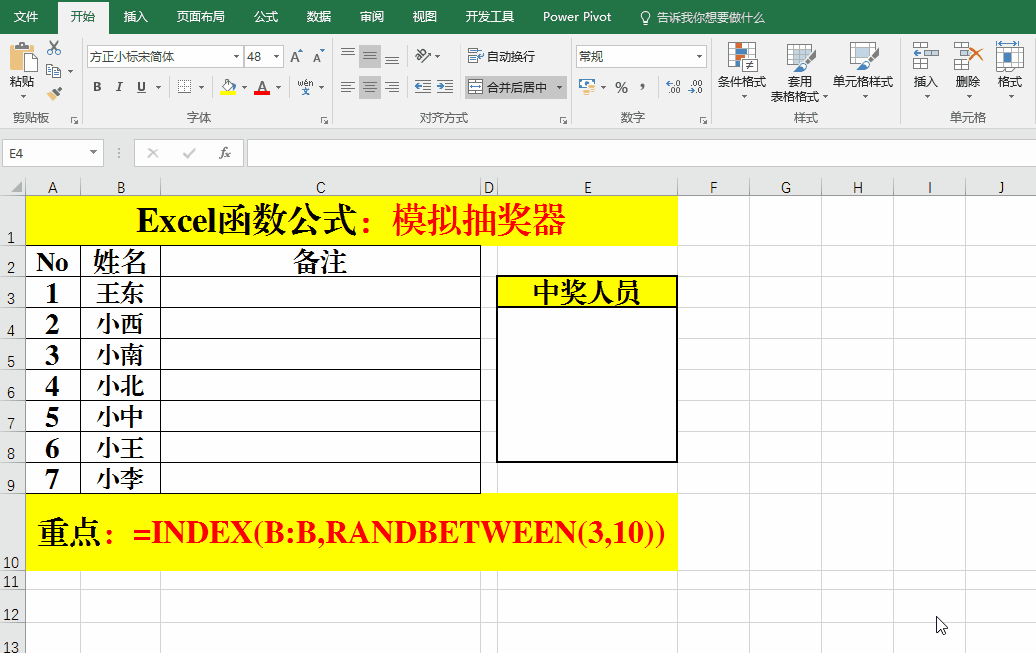Click the Paste clipboard icon
Image resolution: width=1036 pixels, height=653 pixels.
(x=22, y=58)
